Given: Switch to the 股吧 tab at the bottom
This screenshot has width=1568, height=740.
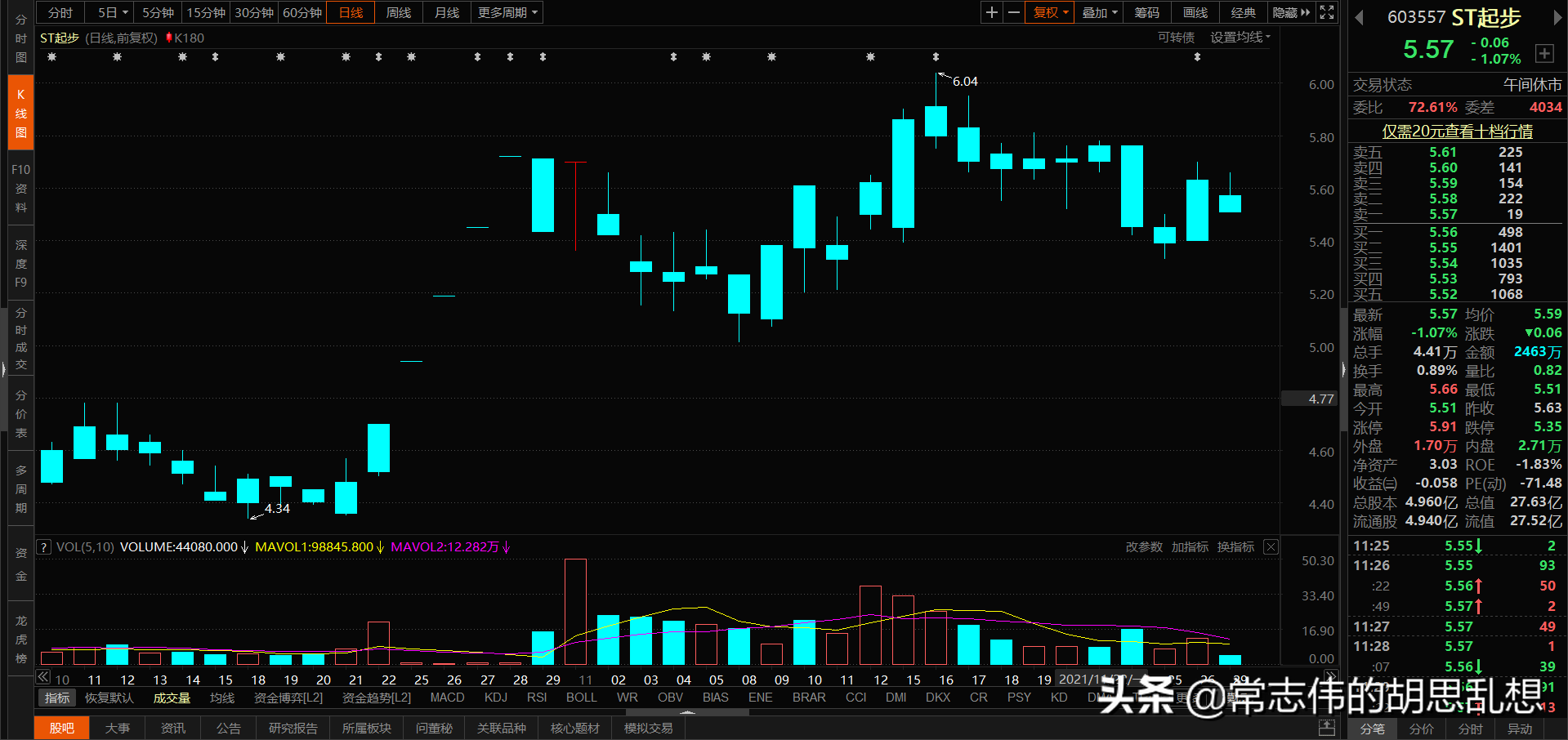Looking at the screenshot, I should tap(61, 727).
